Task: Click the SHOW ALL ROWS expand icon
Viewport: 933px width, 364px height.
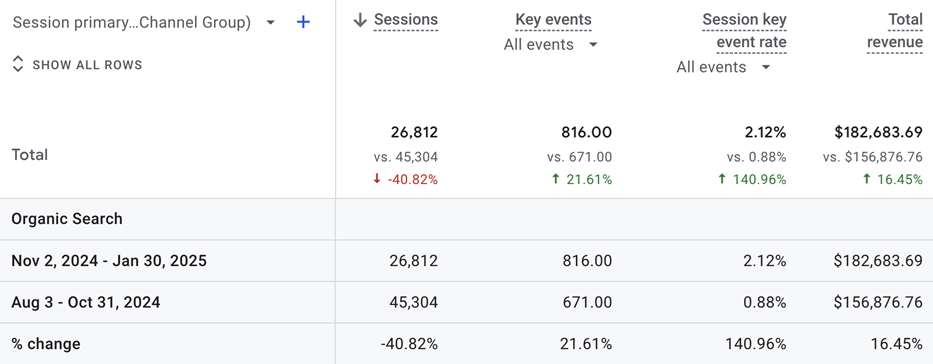Action: pos(18,64)
